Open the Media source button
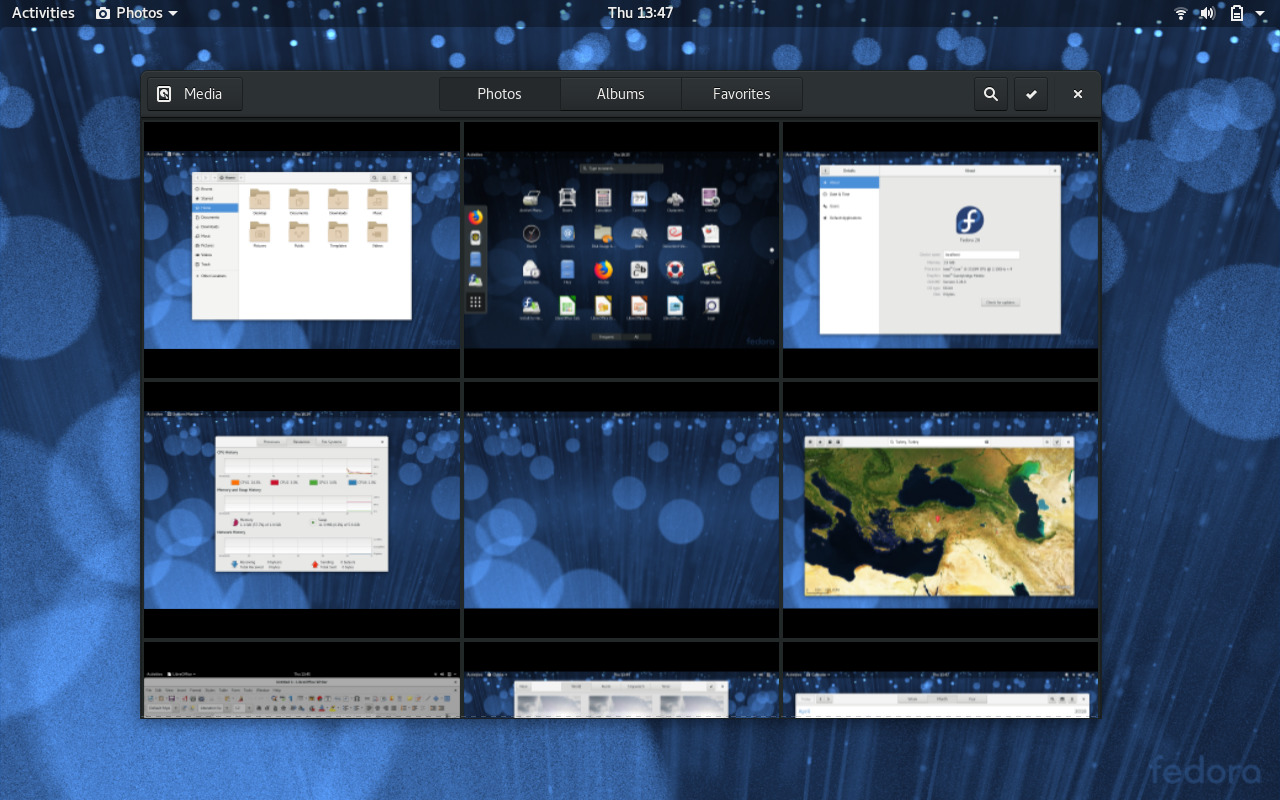The image size is (1280, 800). (x=195, y=94)
